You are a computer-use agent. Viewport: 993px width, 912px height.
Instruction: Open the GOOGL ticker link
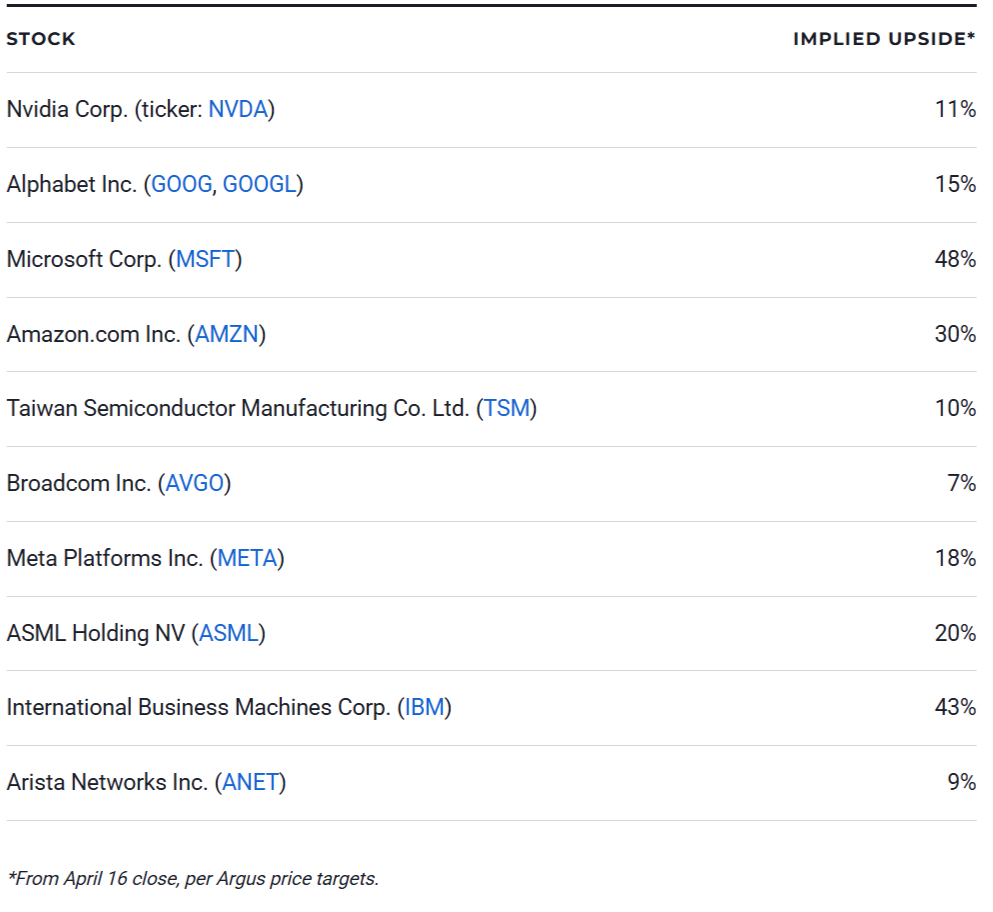[259, 184]
